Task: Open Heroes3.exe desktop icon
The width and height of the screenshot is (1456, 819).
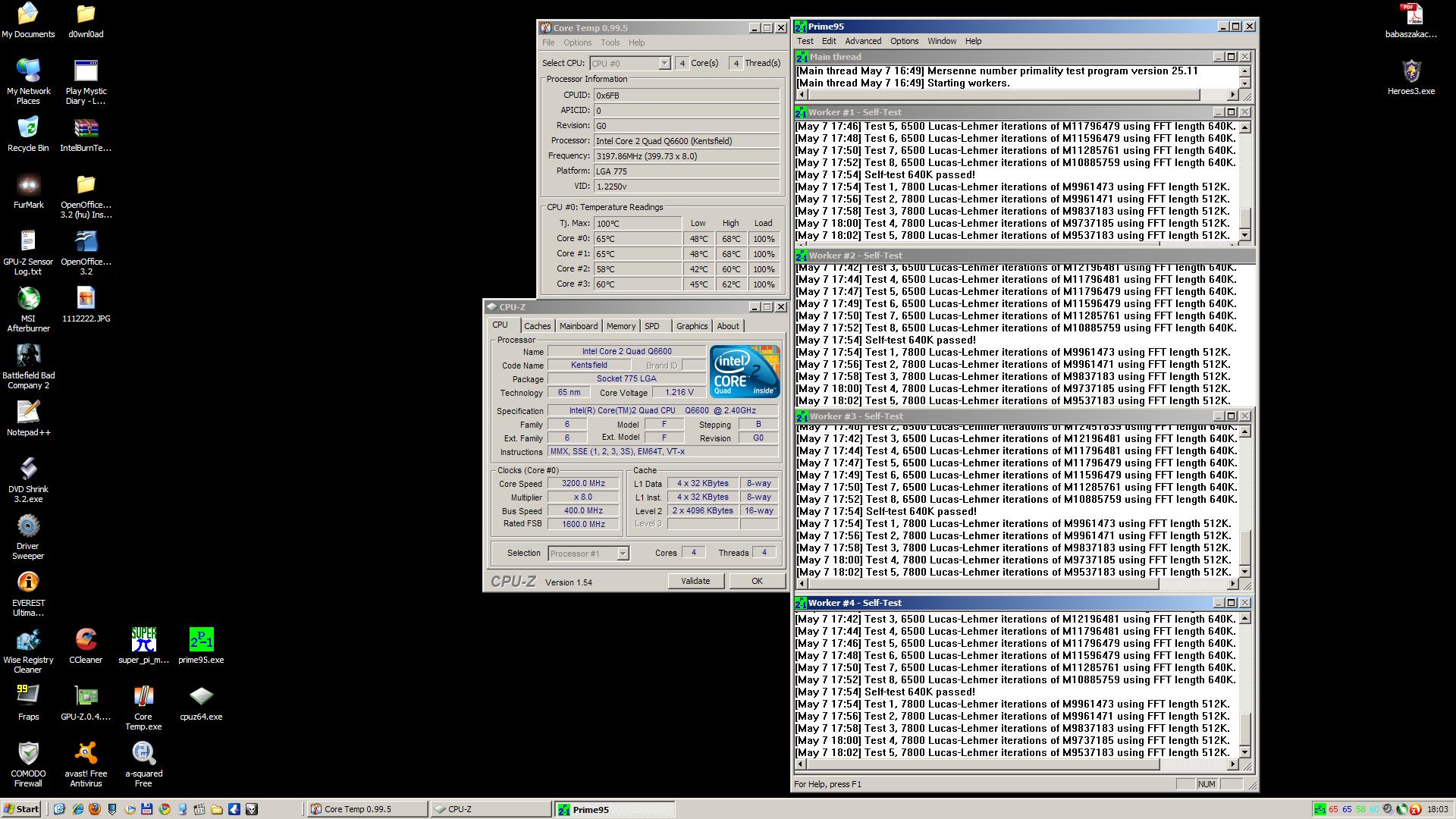Action: click(x=1410, y=72)
